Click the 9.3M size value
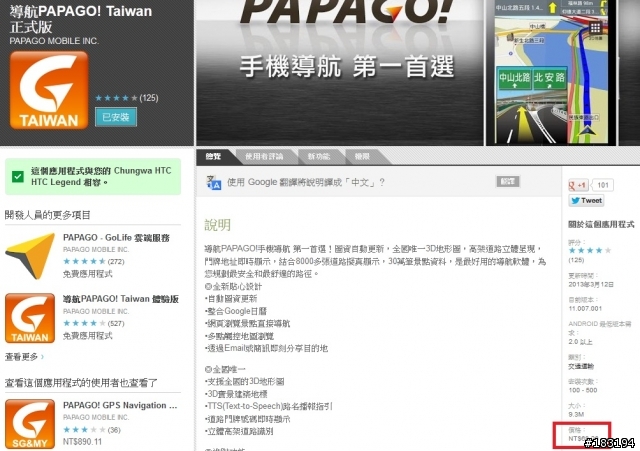The height and width of the screenshot is (451, 640). click(576, 414)
